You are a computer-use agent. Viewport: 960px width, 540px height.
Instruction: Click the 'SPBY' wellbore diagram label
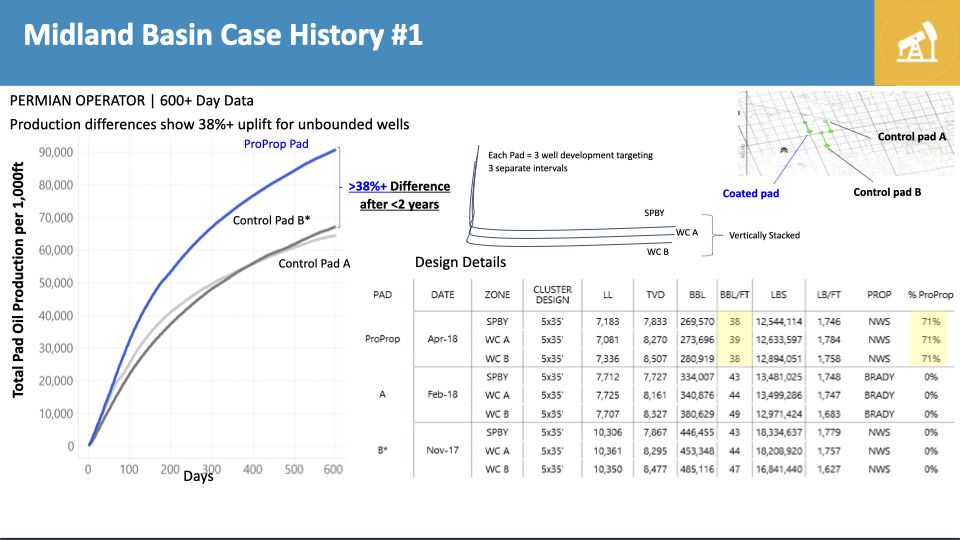tap(654, 213)
